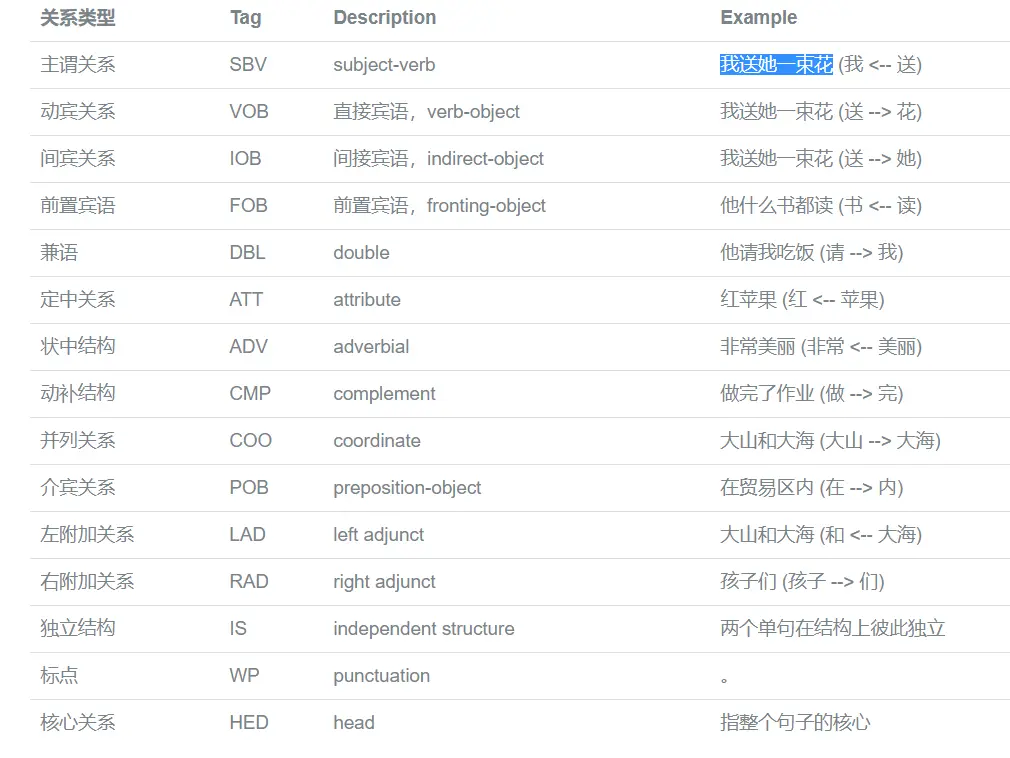
Task: Click the 直接宾语, verb-object description
Action: click(426, 111)
